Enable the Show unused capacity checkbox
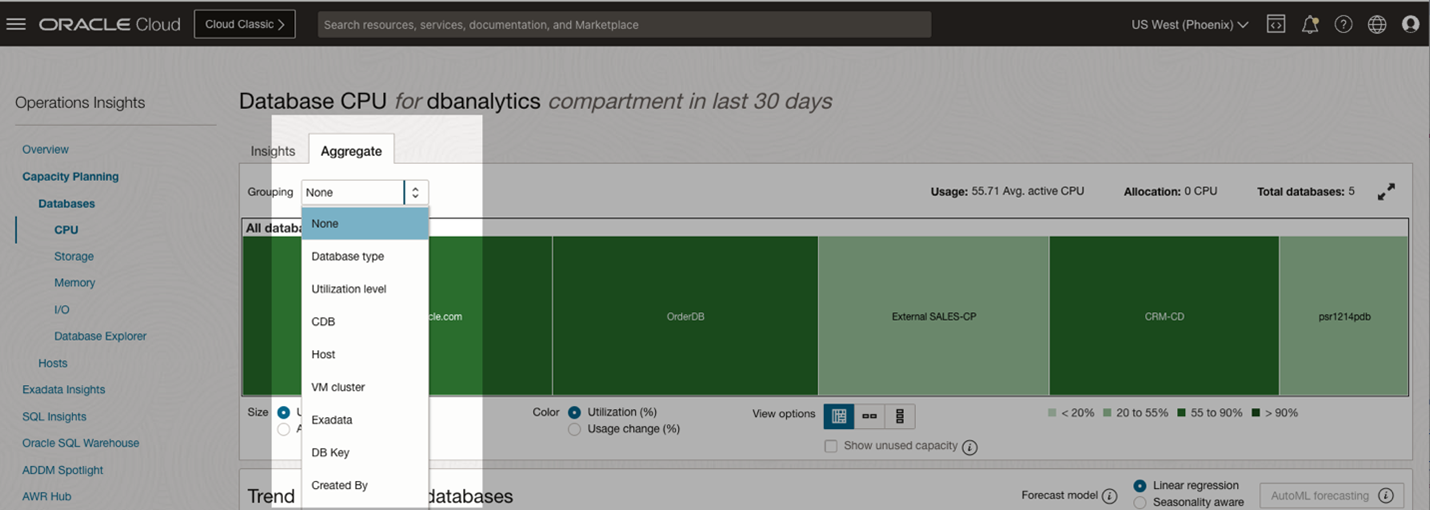The height and width of the screenshot is (510, 1430). (x=830, y=446)
